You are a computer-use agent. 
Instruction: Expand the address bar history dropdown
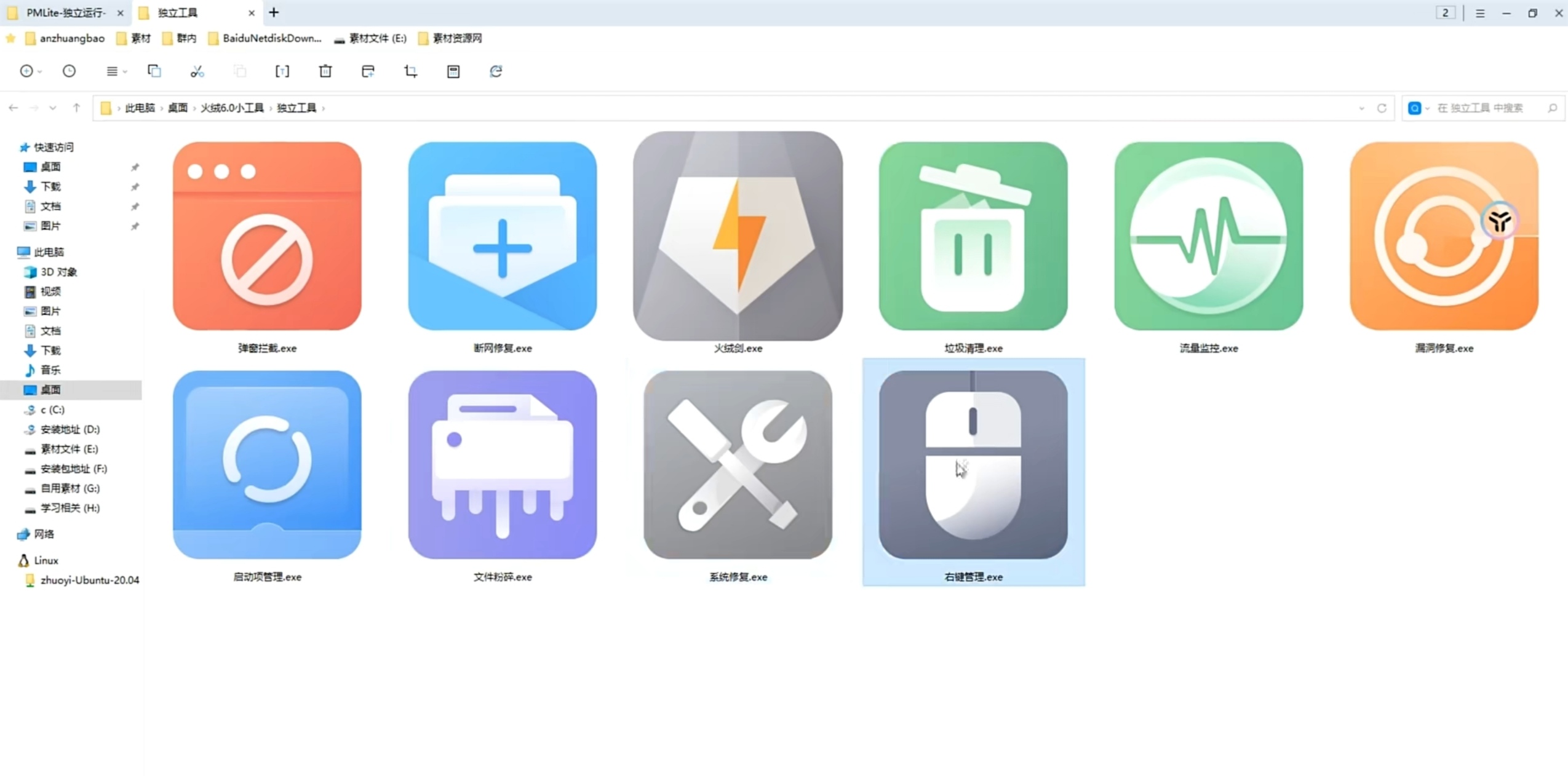(x=1361, y=108)
